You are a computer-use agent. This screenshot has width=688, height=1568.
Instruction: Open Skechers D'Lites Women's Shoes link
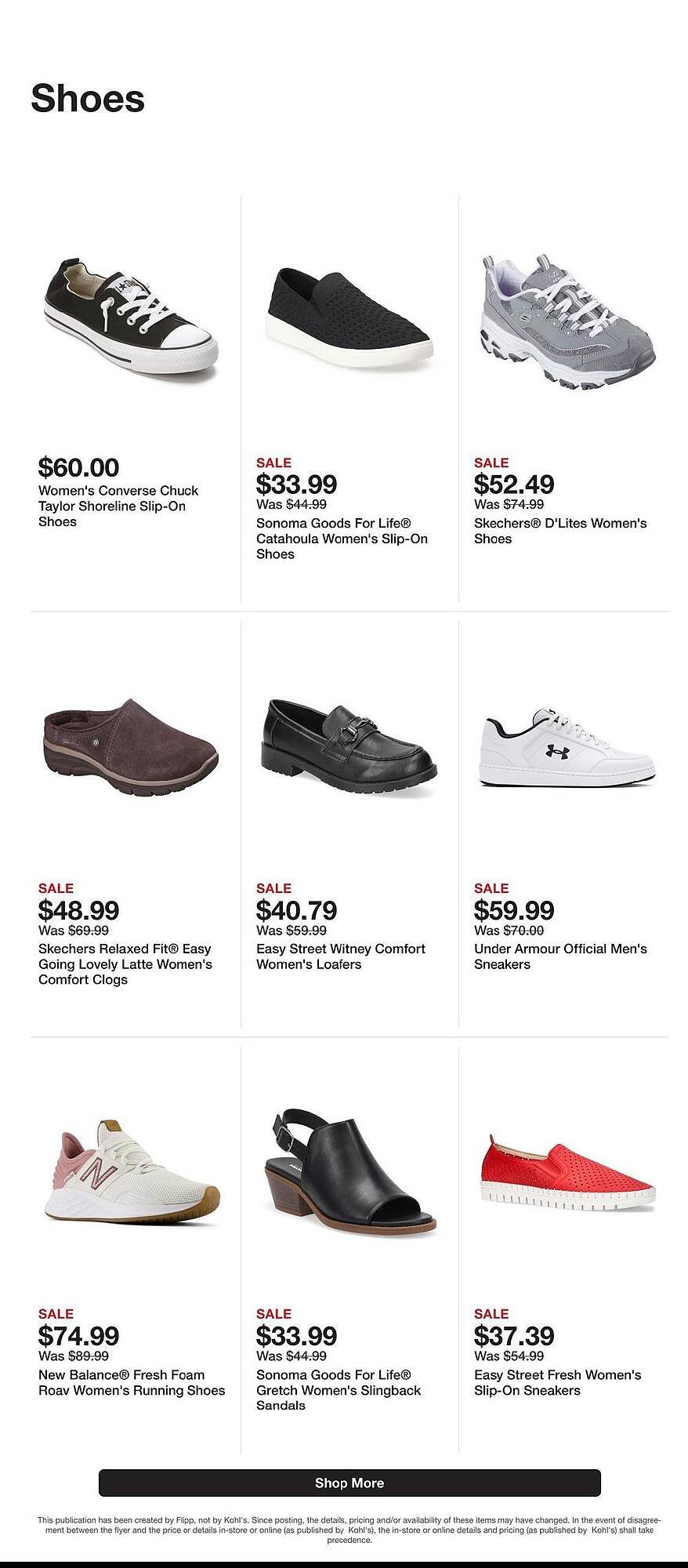(x=560, y=531)
